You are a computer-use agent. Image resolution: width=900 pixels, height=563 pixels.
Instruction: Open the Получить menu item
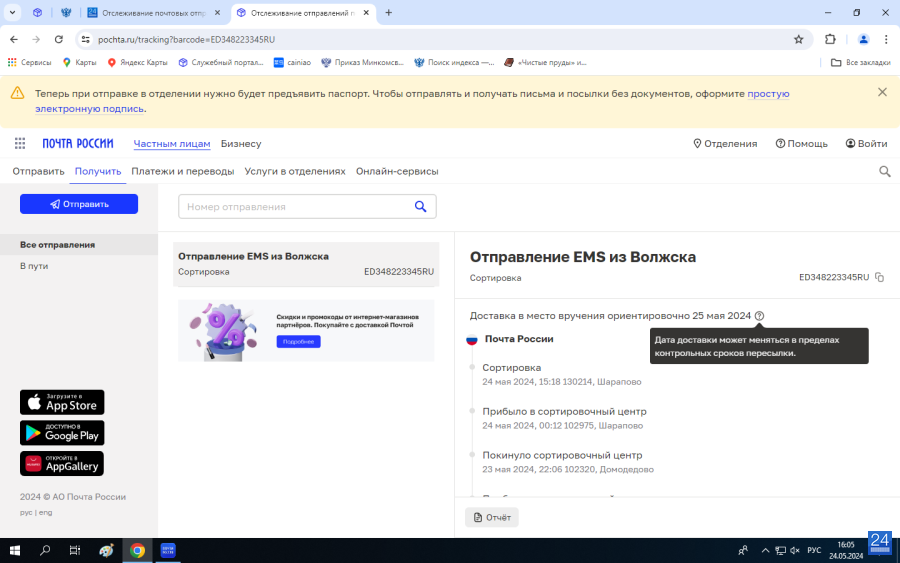[98, 171]
